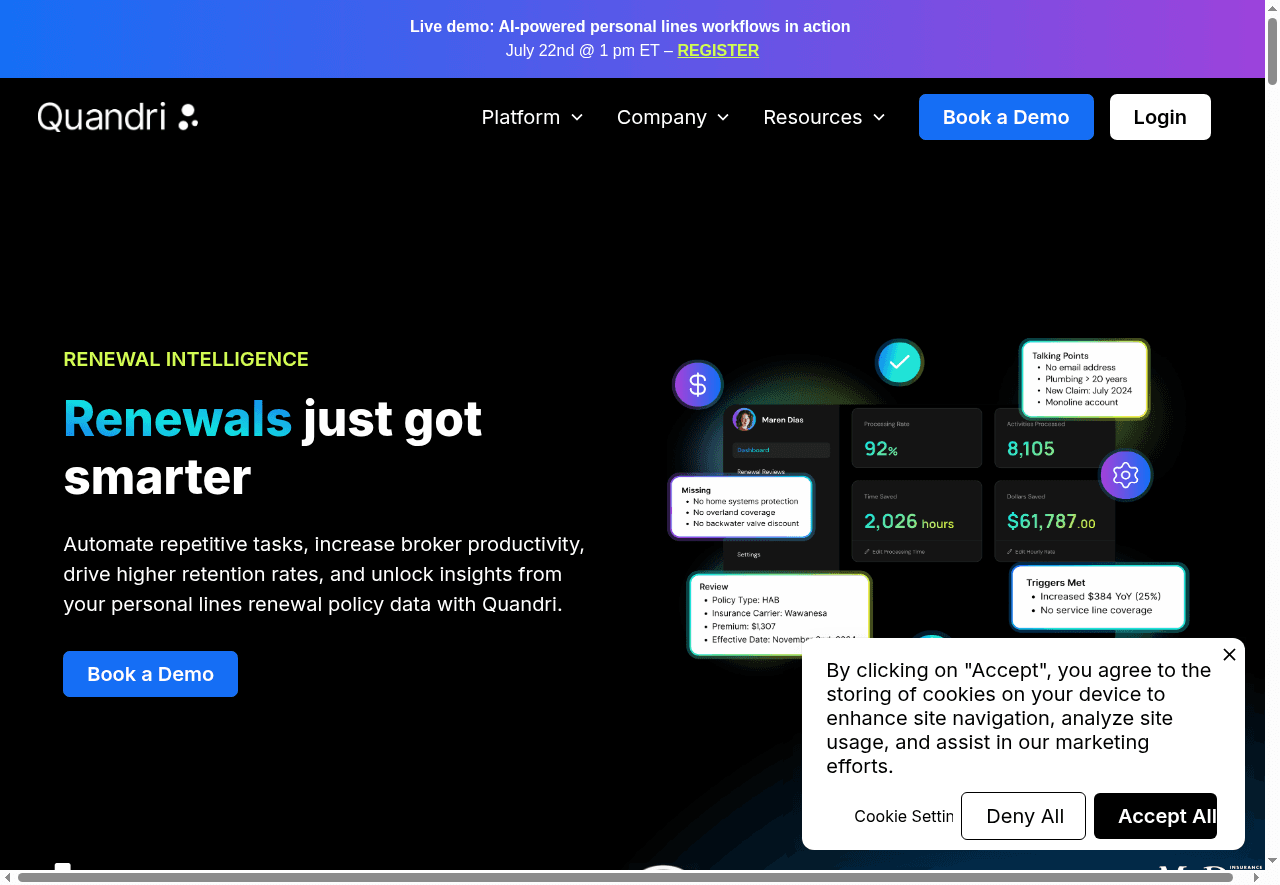1280x885 pixels.
Task: Follow the REGISTER link in the banner
Action: coord(718,50)
